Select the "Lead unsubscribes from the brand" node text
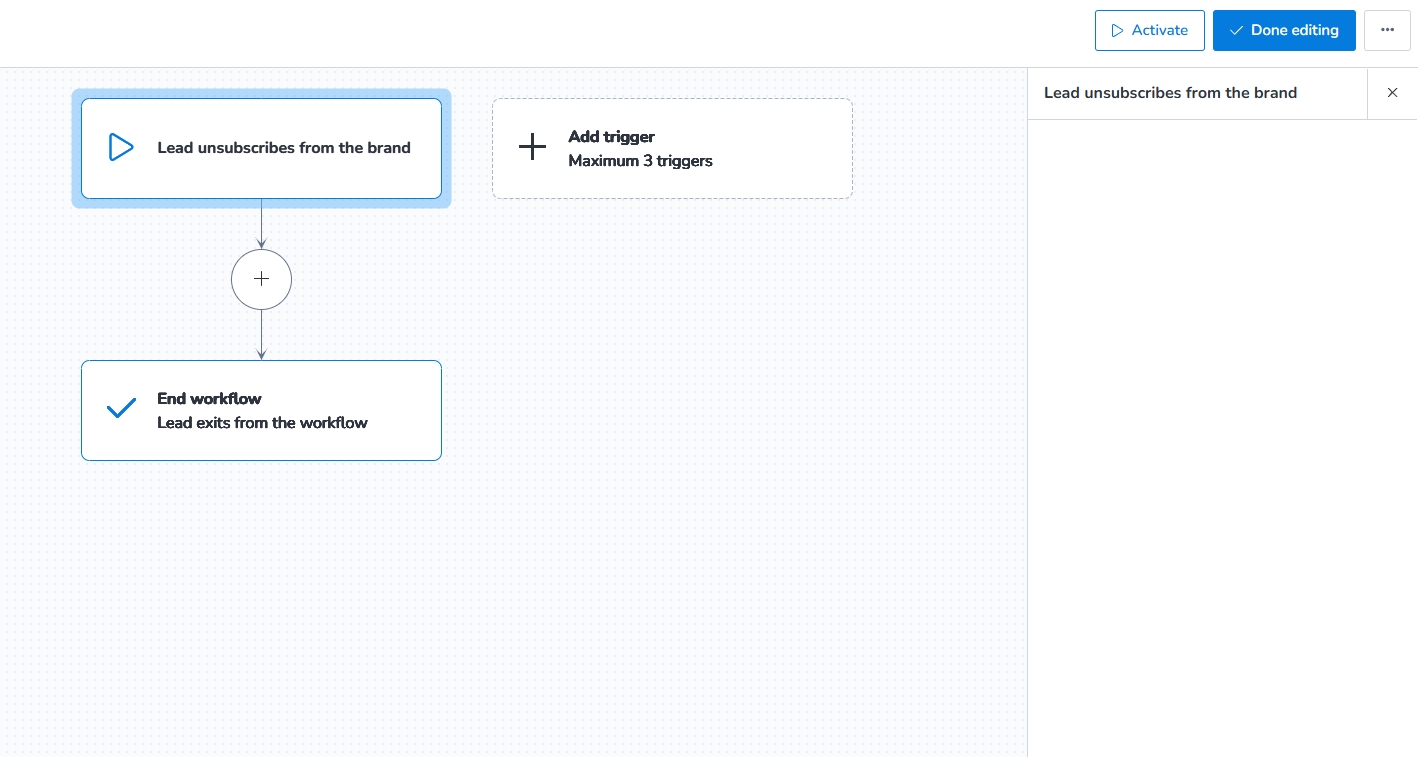Image resolution: width=1418 pixels, height=757 pixels. pos(284,148)
